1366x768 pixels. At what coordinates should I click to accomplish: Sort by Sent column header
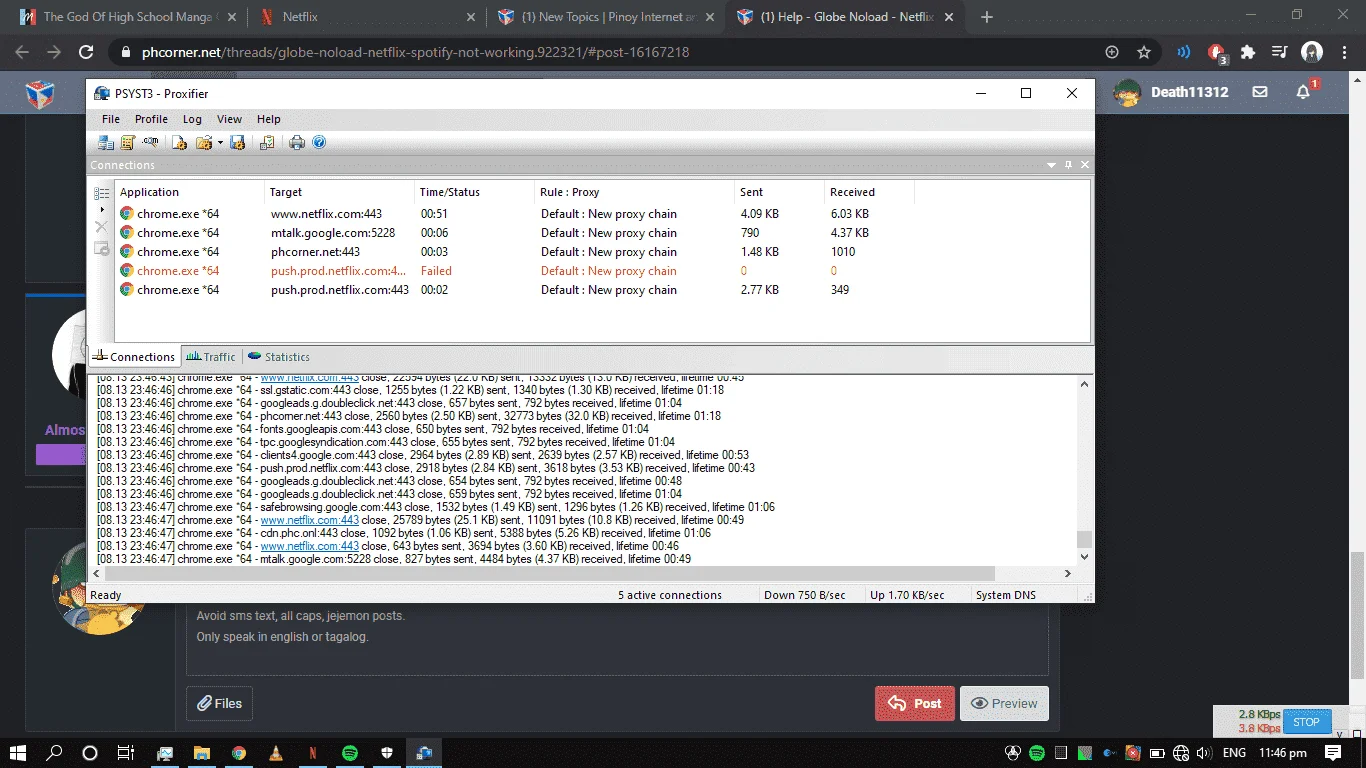click(780, 192)
